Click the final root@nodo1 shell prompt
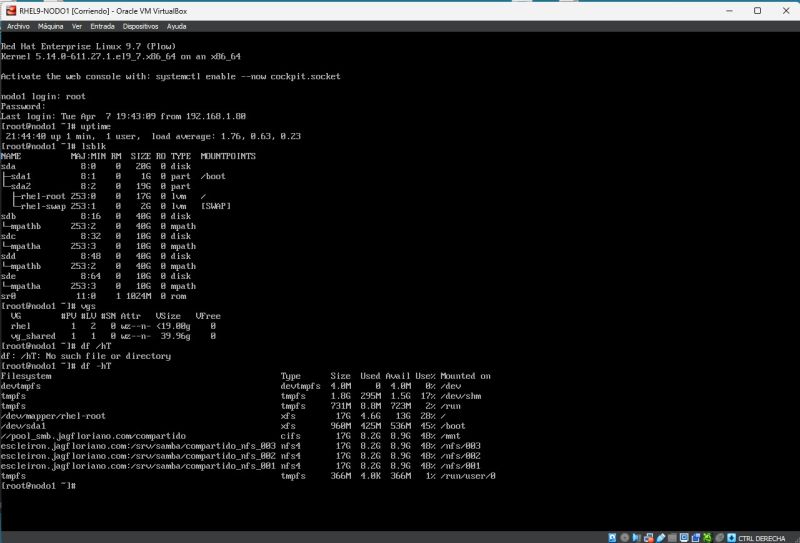The image size is (800, 543). click(x=39, y=486)
